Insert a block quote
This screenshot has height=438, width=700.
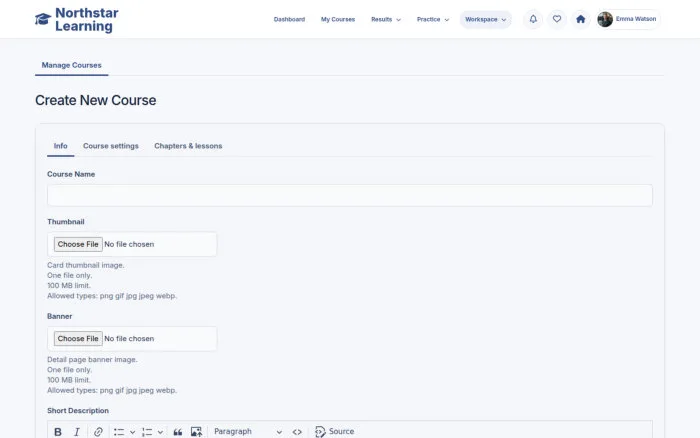178,432
